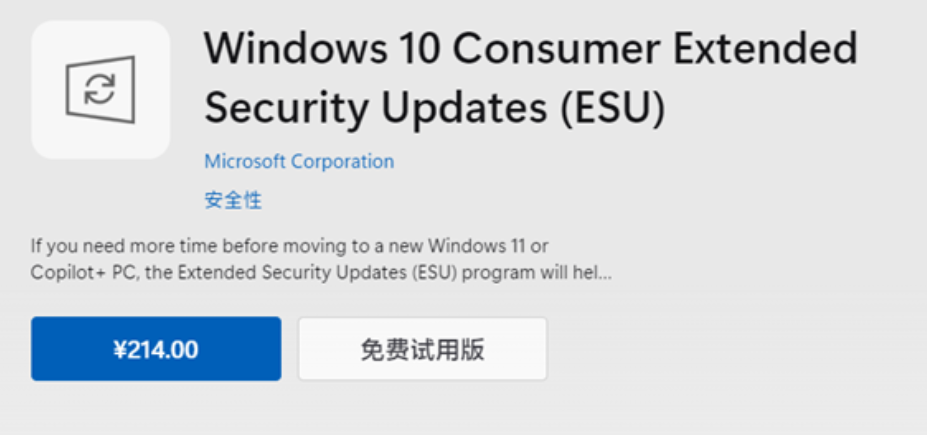Start the free trial version of ESU
Screen dimensions: 927x435
click(x=422, y=349)
